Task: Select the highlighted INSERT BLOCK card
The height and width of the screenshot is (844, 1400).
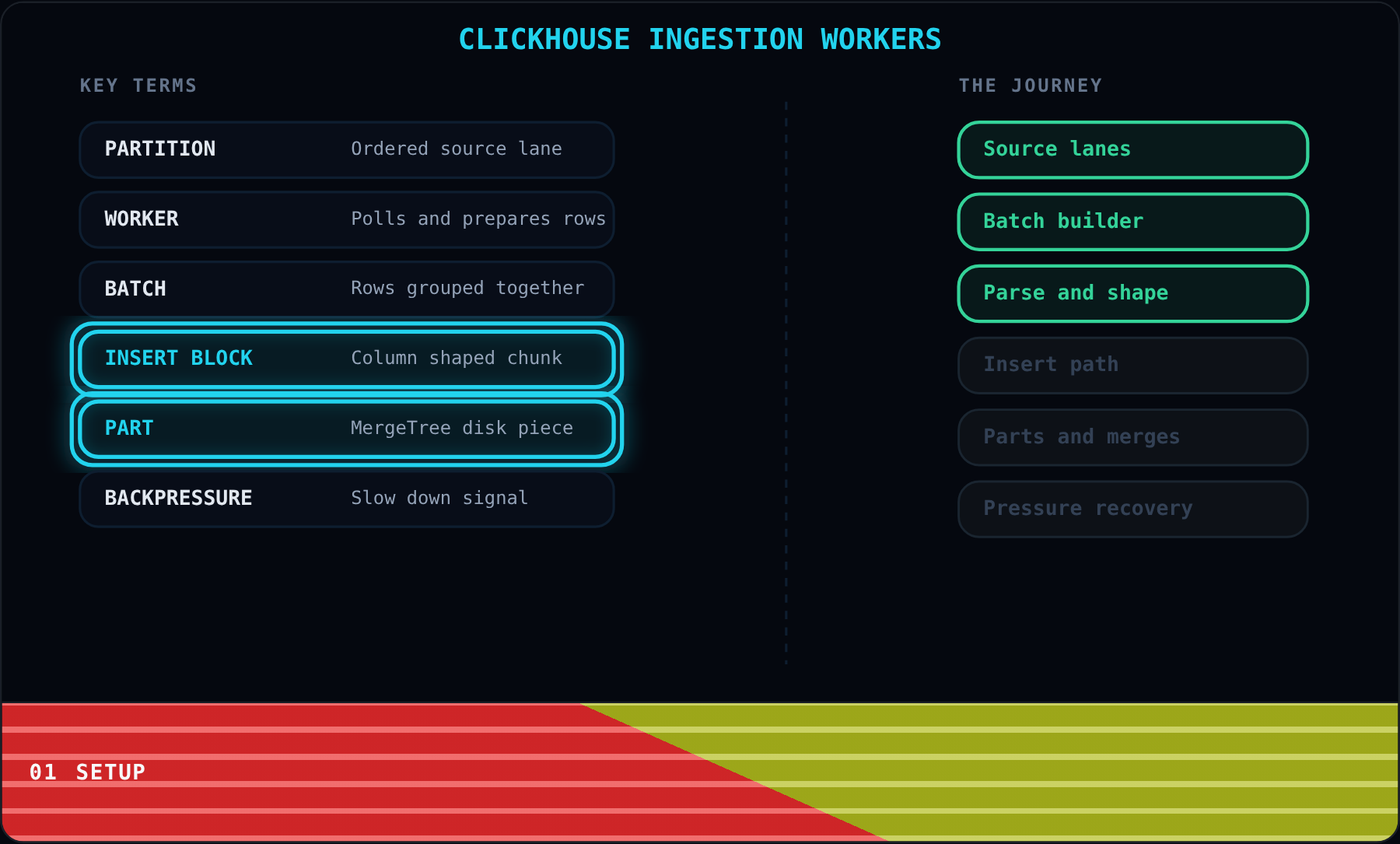Action: (x=347, y=359)
